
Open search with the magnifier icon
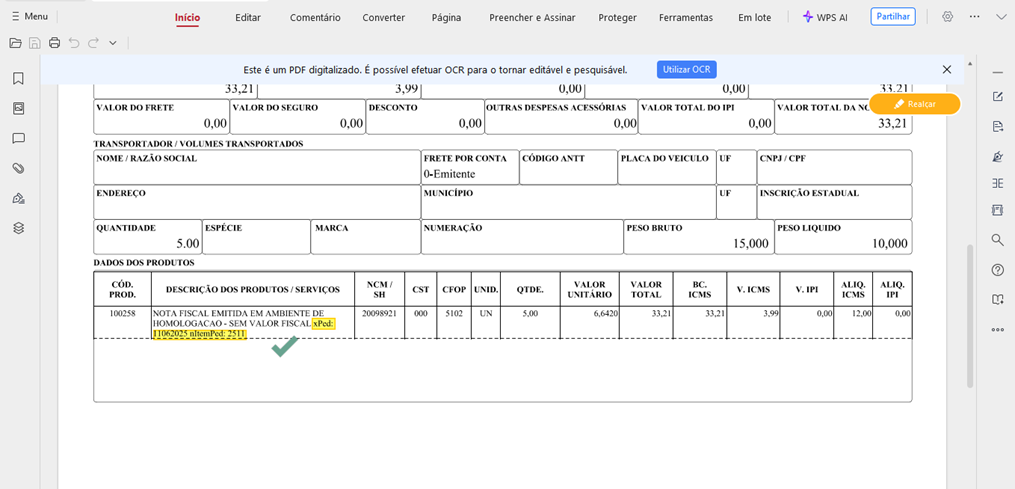tap(998, 240)
